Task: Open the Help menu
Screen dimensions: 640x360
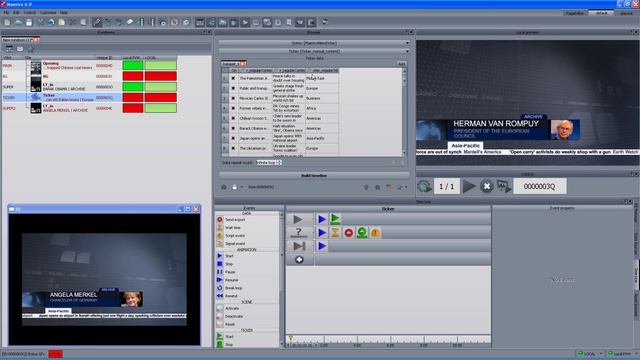Action: 64,13
